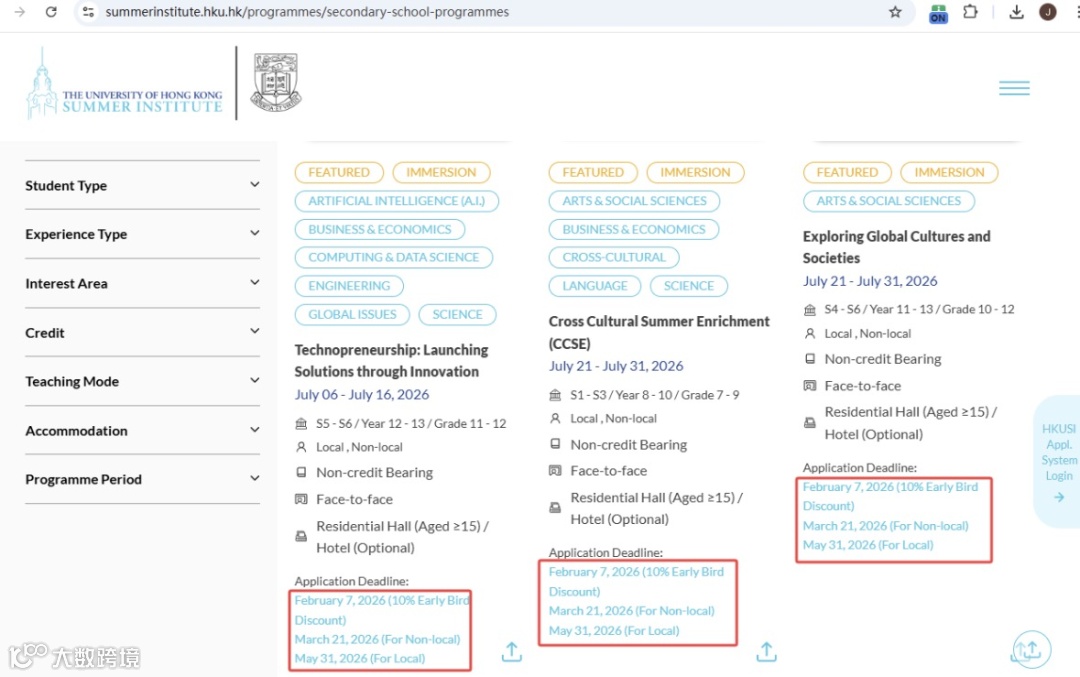The width and height of the screenshot is (1080, 677).
Task: Open the browser downloads icon
Action: pos(1016,12)
